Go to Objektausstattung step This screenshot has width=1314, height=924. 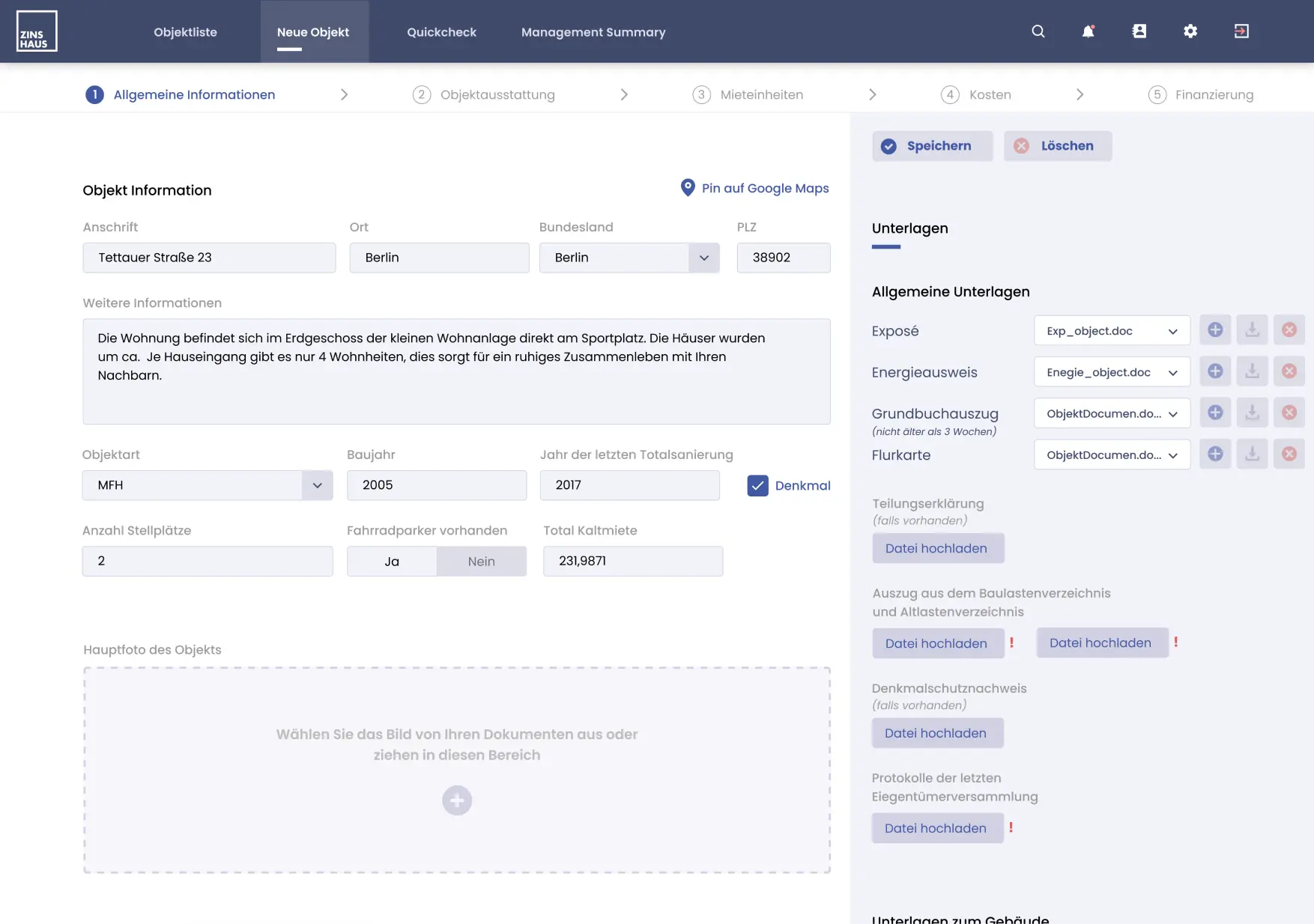pos(497,95)
